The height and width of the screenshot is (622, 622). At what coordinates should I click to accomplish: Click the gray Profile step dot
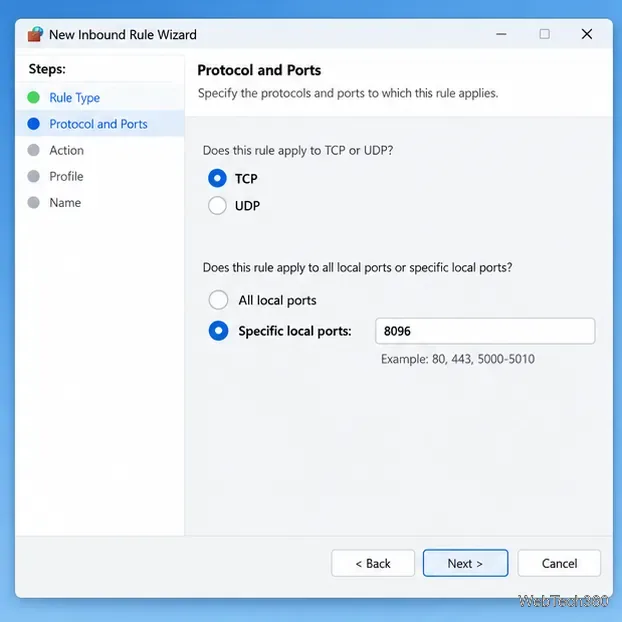(x=33, y=176)
